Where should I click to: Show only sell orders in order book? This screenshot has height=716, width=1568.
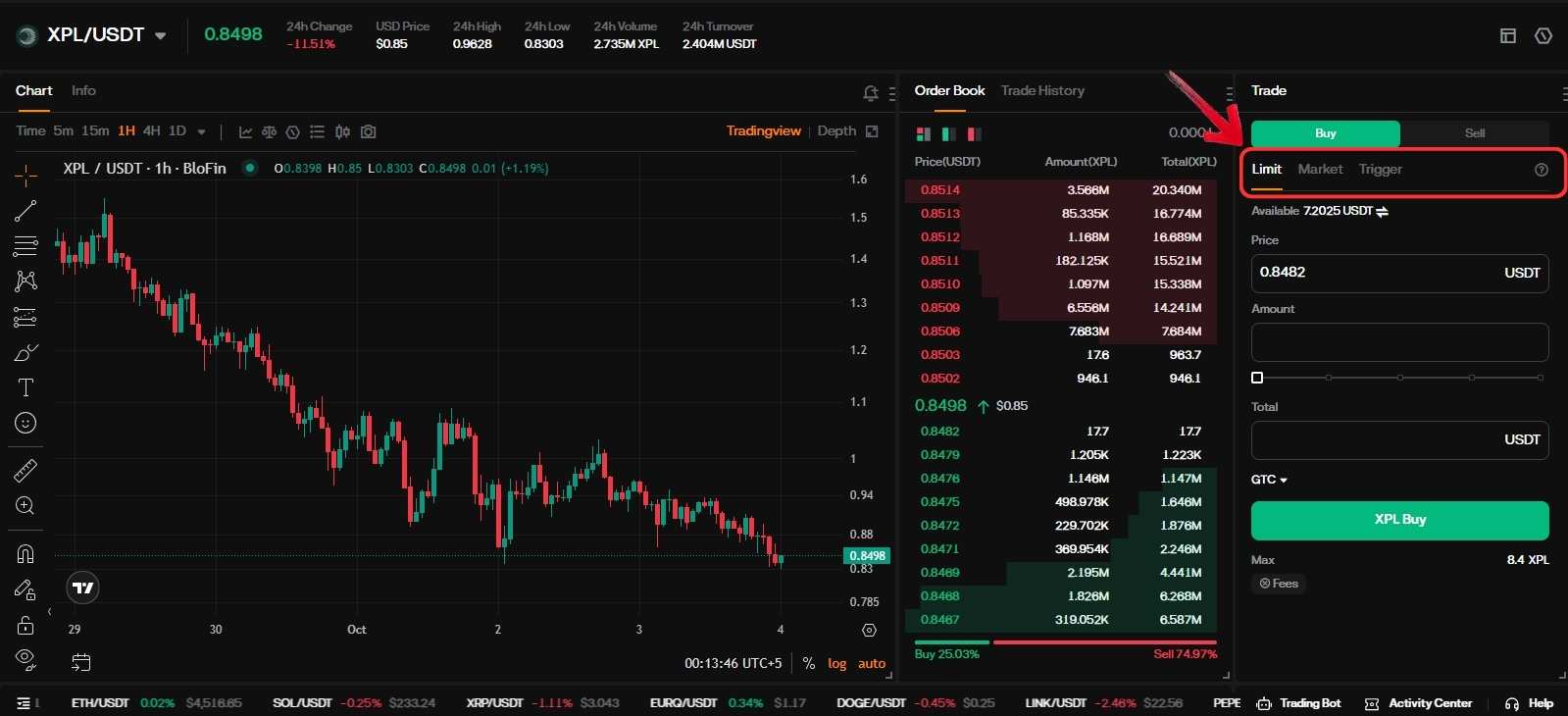[x=974, y=133]
